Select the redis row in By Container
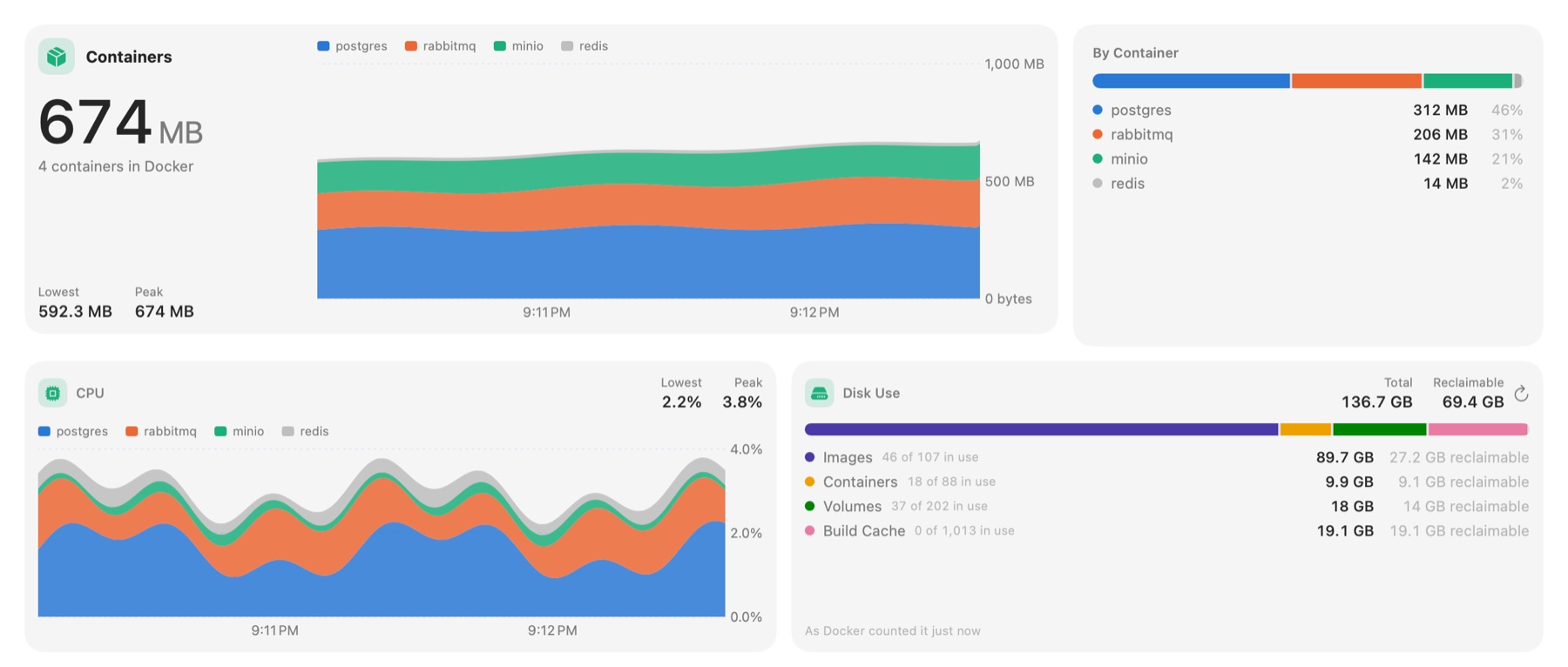 point(1308,183)
